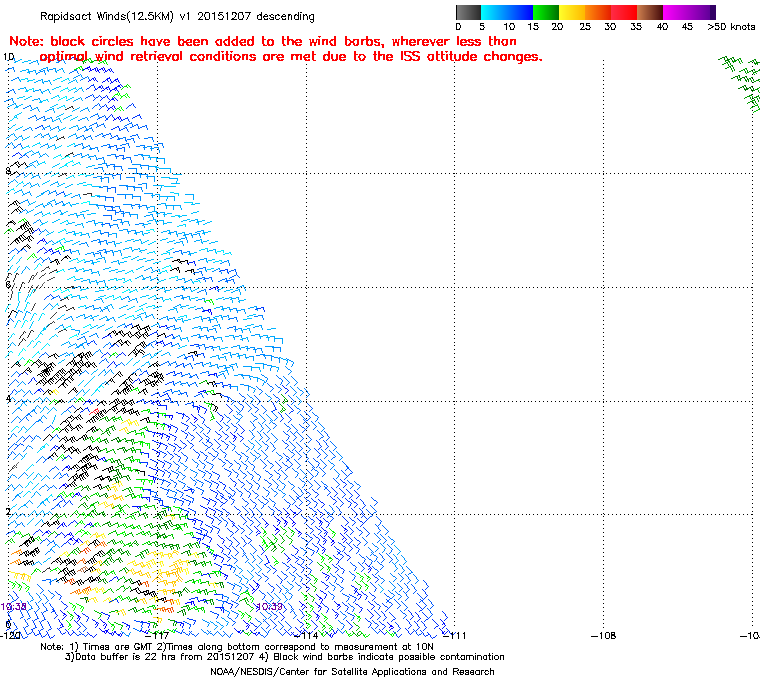Click the "5" label under the color bar
Viewport: 760px width, 688px height.
coord(482,27)
